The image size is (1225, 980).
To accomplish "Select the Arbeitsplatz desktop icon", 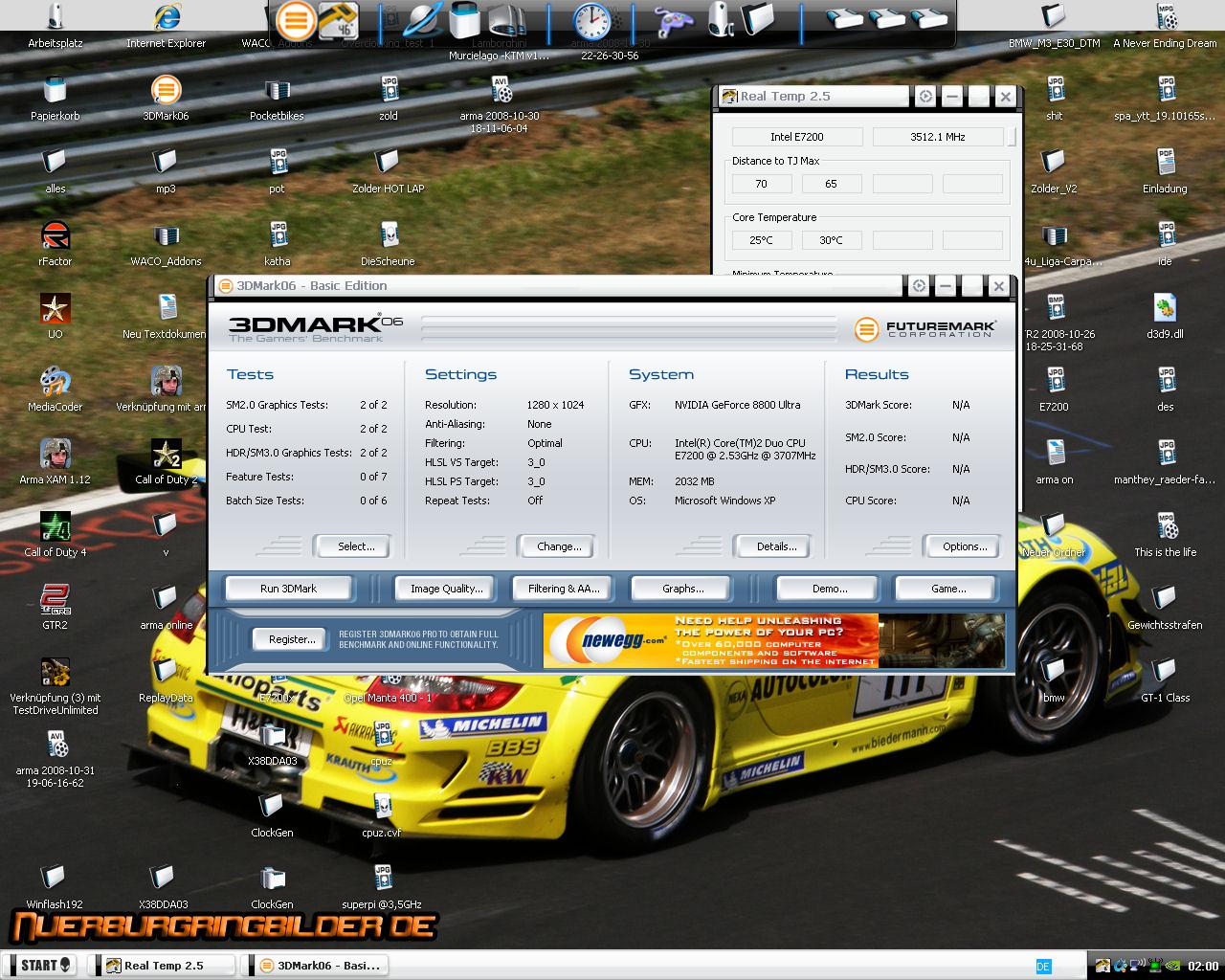I will [56, 26].
